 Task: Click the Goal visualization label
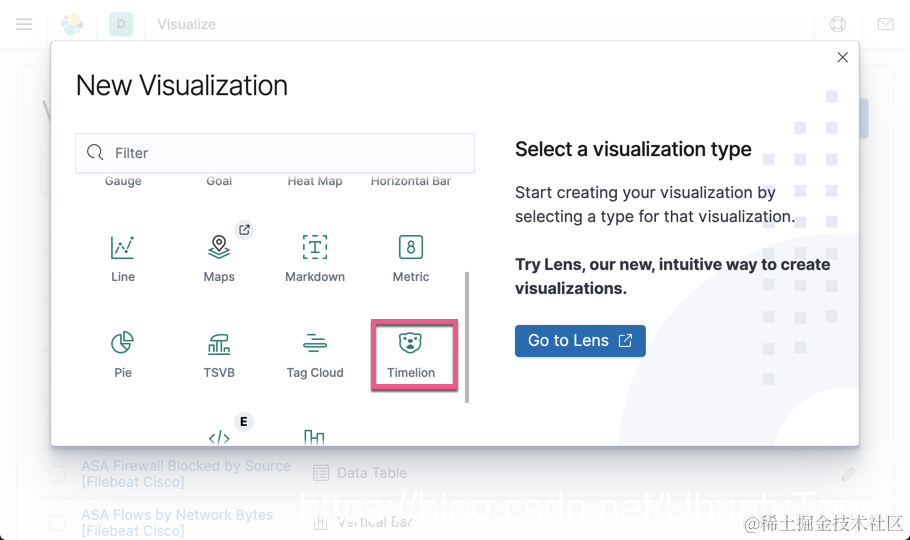coord(219,181)
